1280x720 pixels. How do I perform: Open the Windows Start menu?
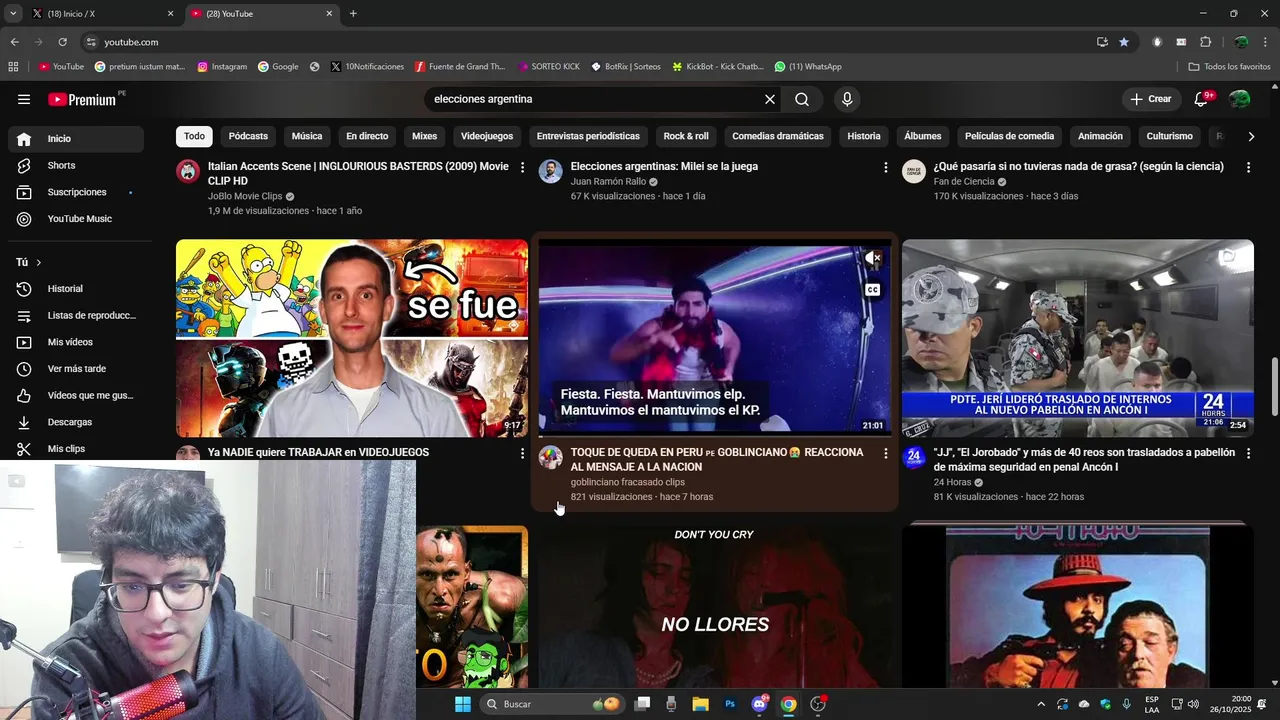tap(462, 704)
